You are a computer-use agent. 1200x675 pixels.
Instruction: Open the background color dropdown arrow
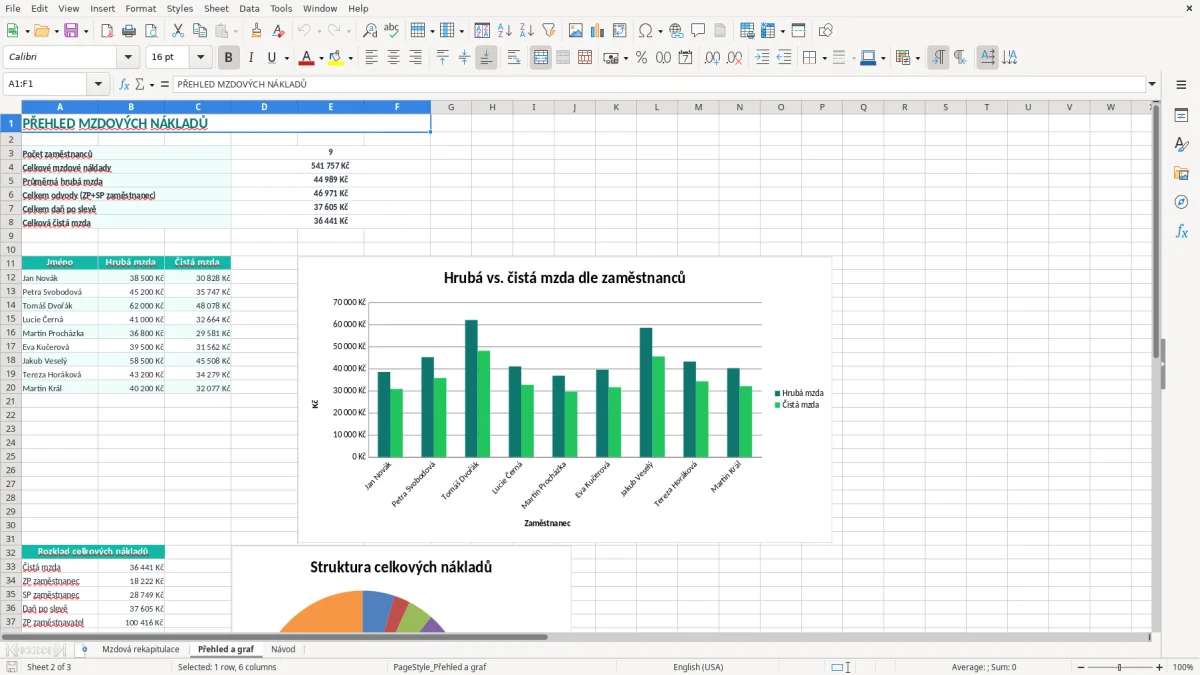tap(350, 58)
